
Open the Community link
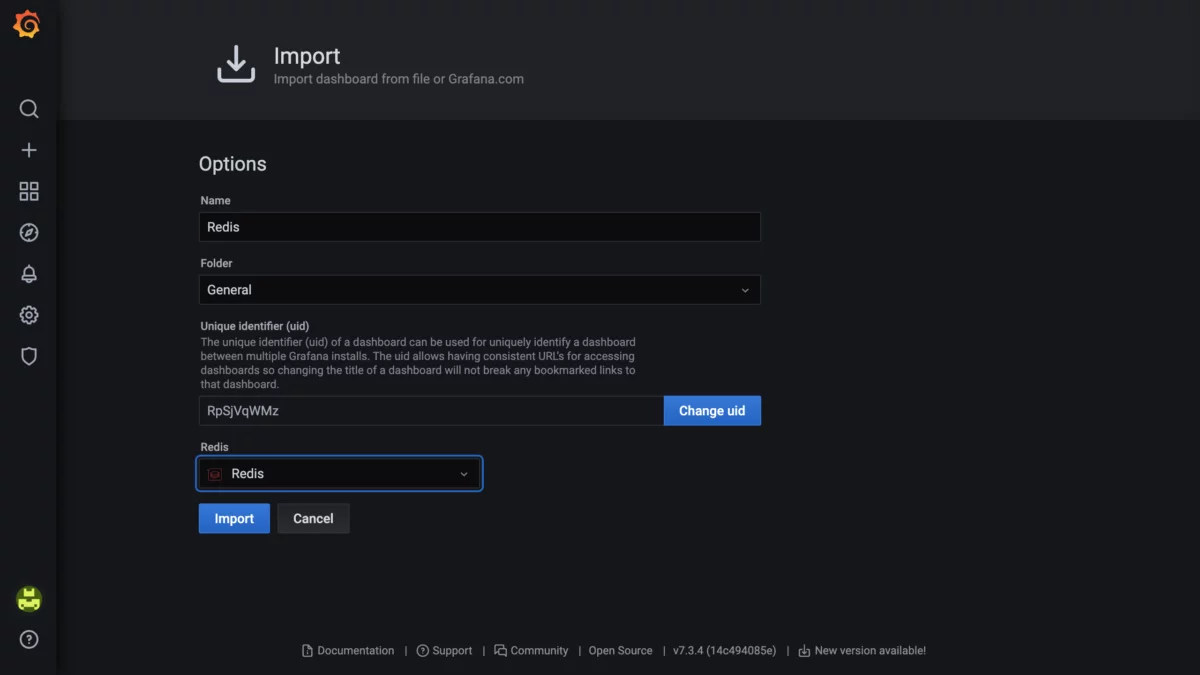click(539, 651)
